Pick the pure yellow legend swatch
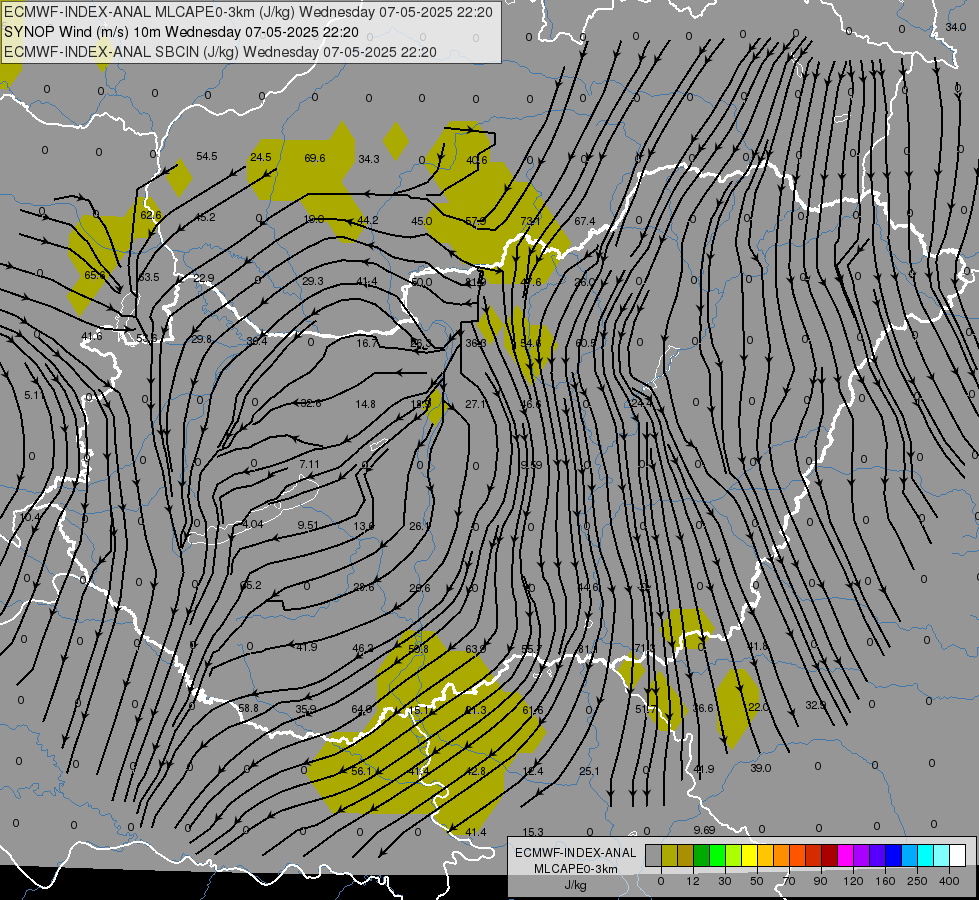The width and height of the screenshot is (979, 900). point(750,855)
